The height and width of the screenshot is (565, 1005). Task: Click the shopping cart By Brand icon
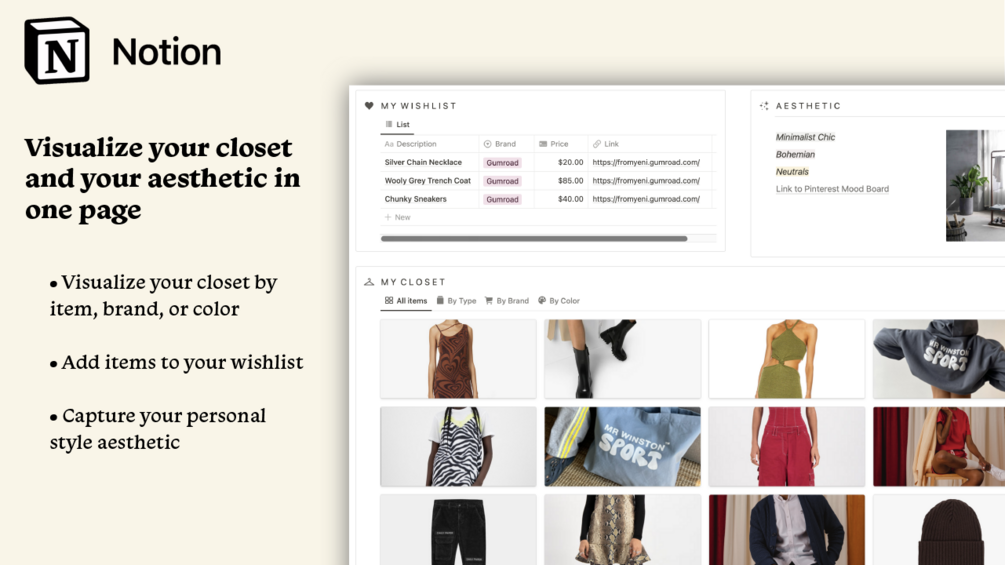click(489, 300)
